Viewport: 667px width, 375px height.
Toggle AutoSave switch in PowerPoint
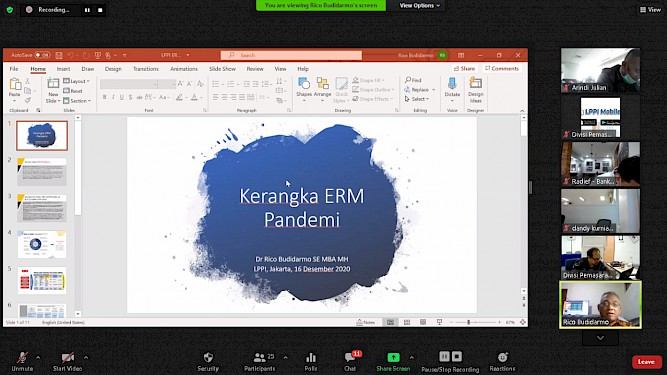42,55
